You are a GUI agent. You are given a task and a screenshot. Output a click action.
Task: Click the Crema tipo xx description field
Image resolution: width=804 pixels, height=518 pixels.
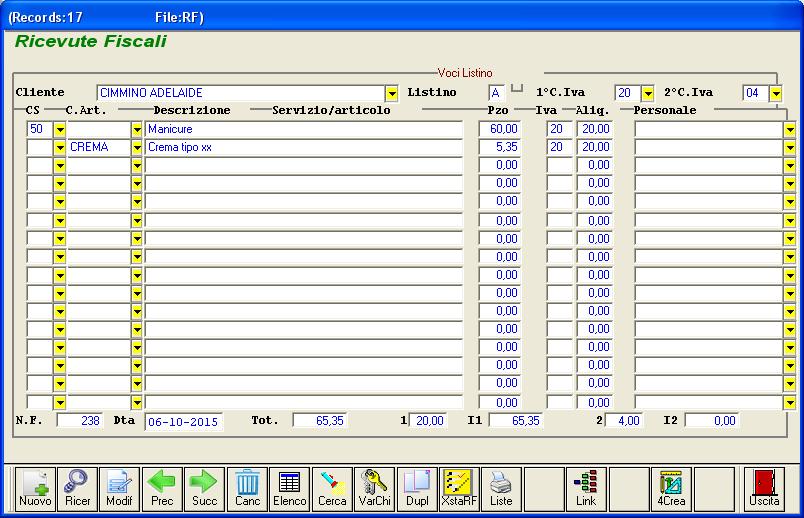(304, 147)
